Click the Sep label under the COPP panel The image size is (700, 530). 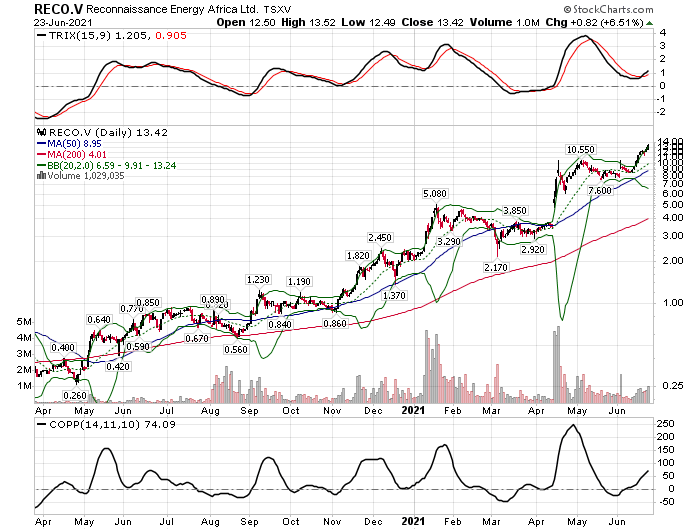pyautogui.click(x=249, y=522)
